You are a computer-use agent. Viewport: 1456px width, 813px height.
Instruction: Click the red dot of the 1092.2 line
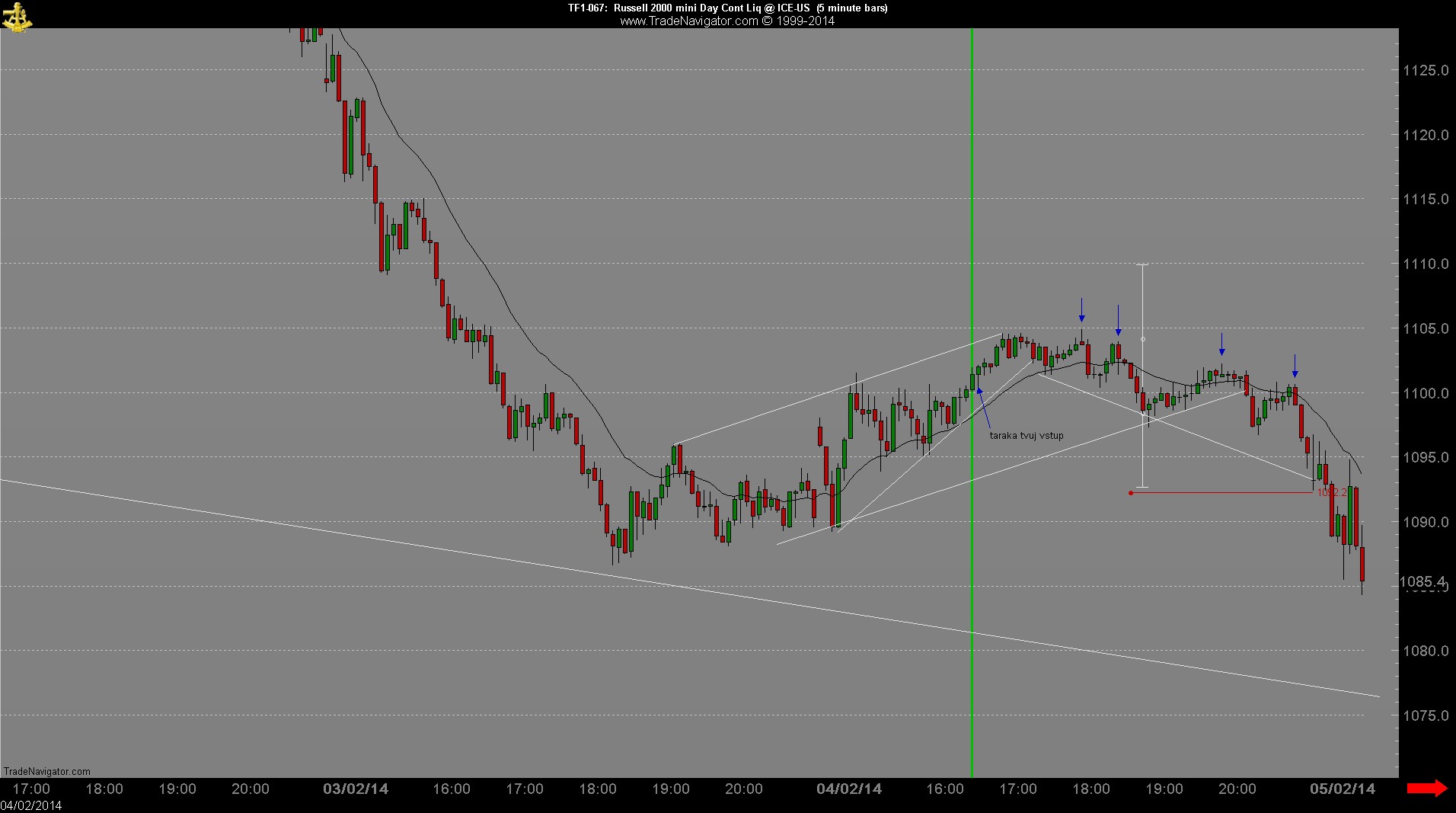1131,493
